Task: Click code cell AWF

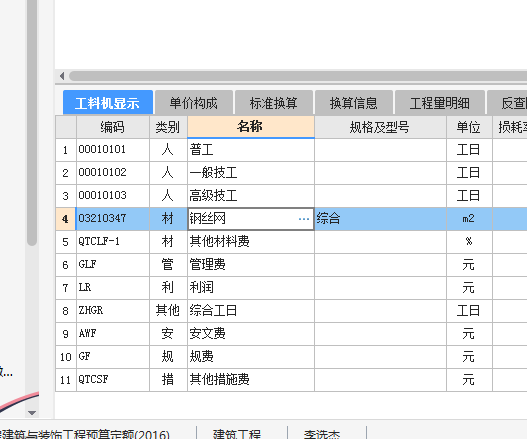Action: [x=113, y=334]
